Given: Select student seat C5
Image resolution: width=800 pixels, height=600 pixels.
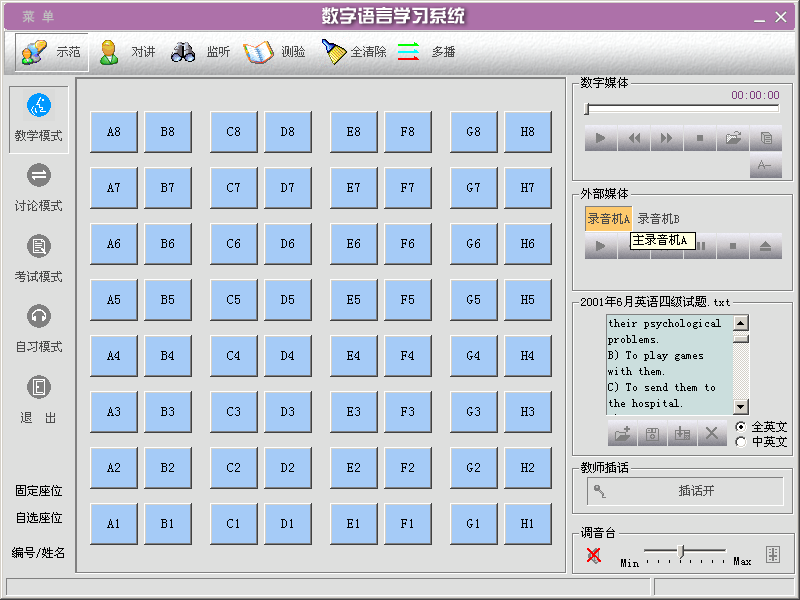Looking at the screenshot, I should pos(233,300).
